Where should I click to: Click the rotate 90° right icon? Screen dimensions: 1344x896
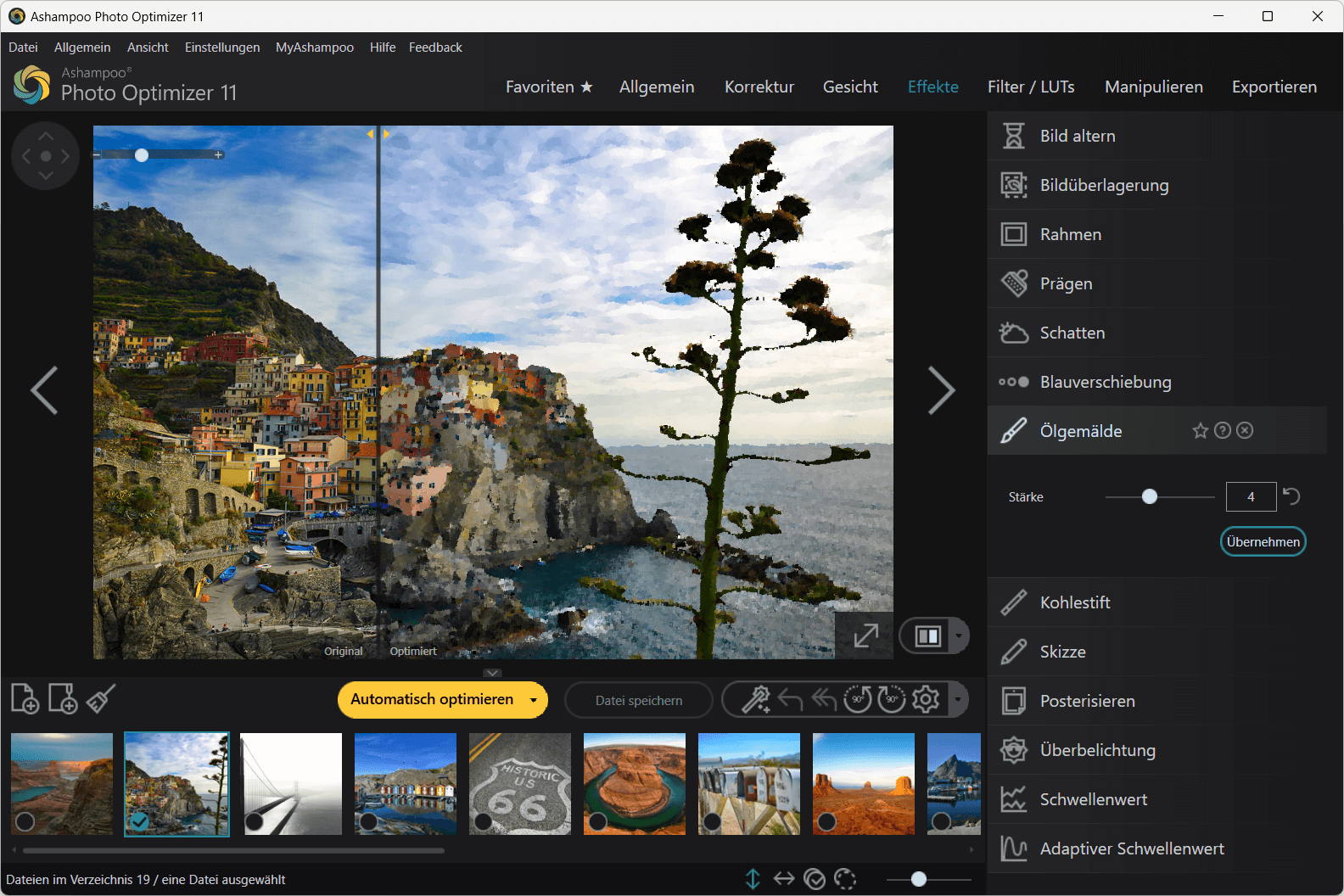click(x=892, y=700)
